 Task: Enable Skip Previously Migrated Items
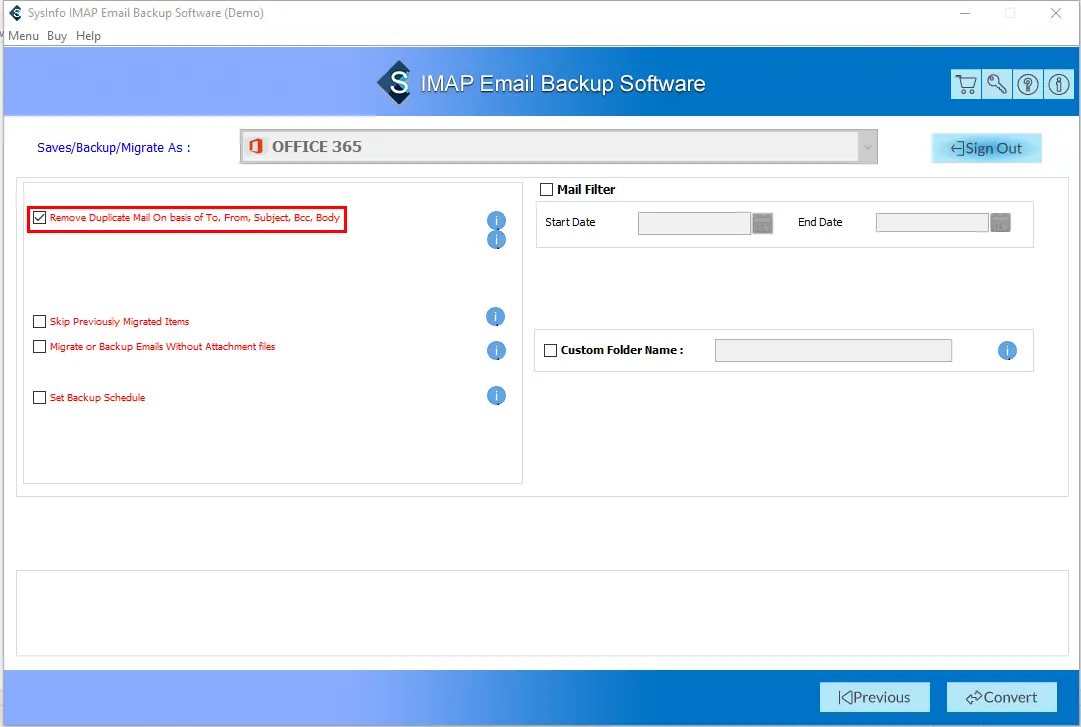click(x=40, y=322)
